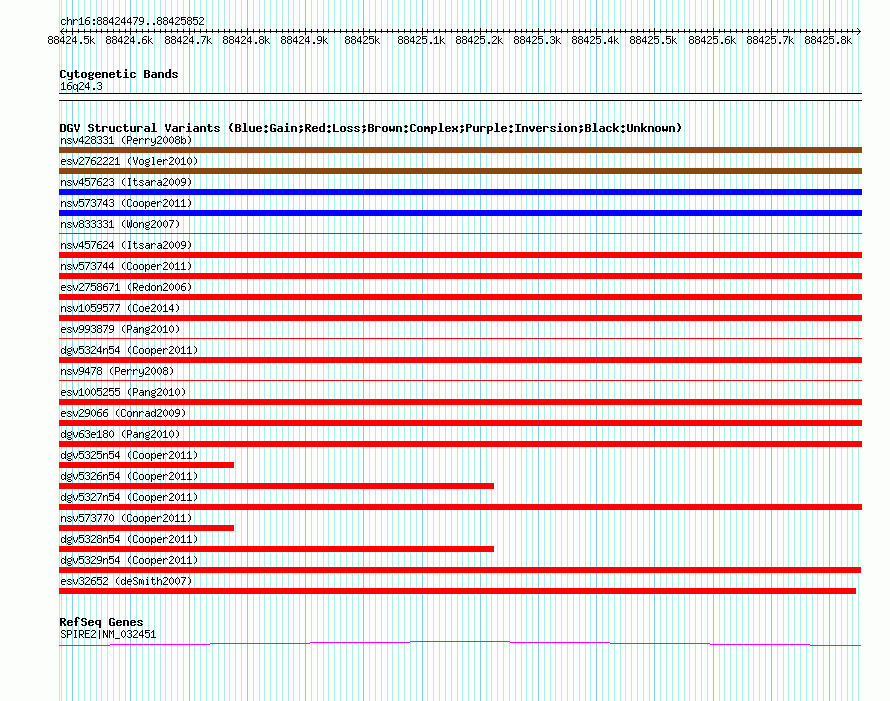Click the 88424.5k ruler label
The height and width of the screenshot is (701, 890).
coord(72,40)
